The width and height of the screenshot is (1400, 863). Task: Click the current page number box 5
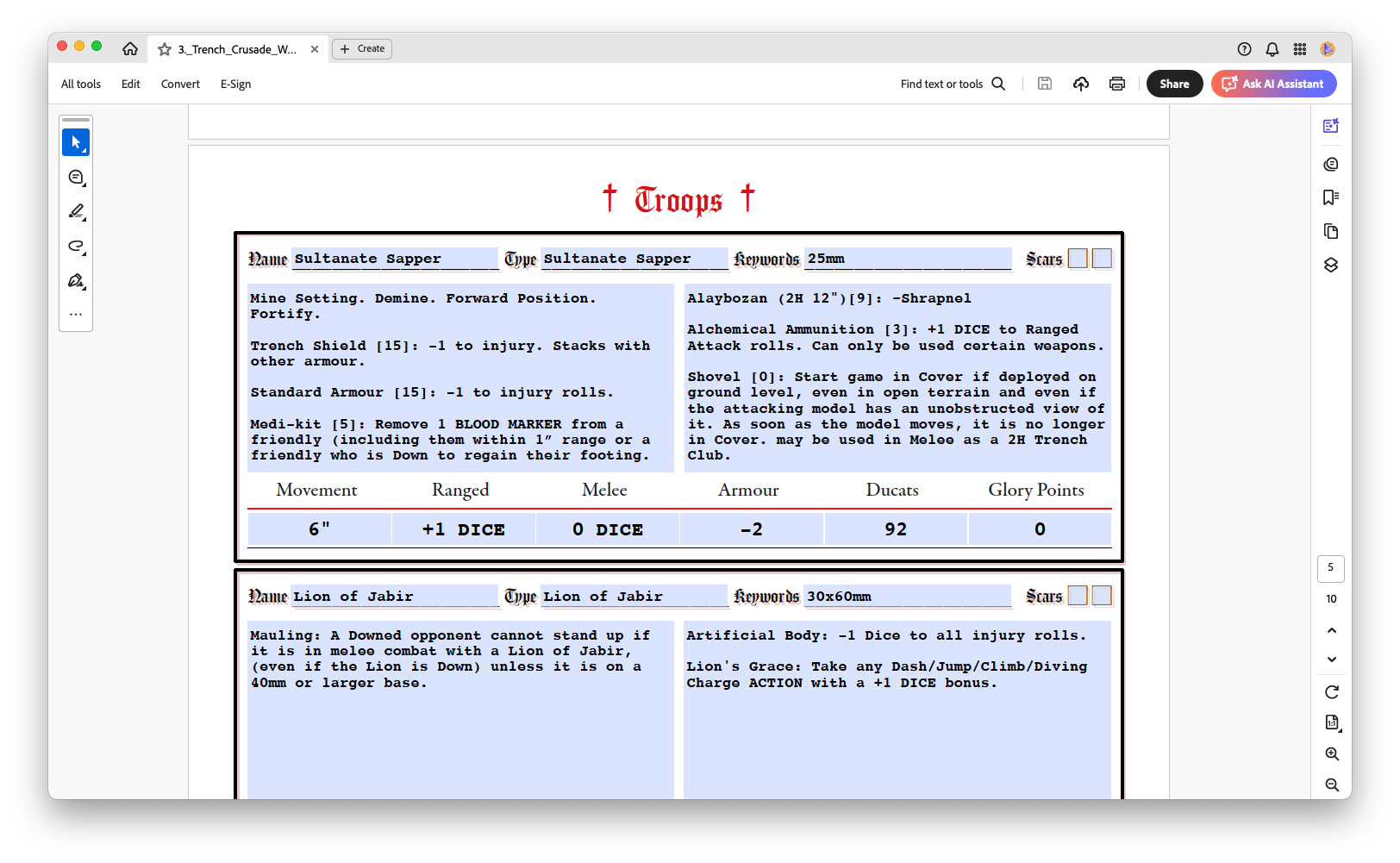click(x=1331, y=568)
